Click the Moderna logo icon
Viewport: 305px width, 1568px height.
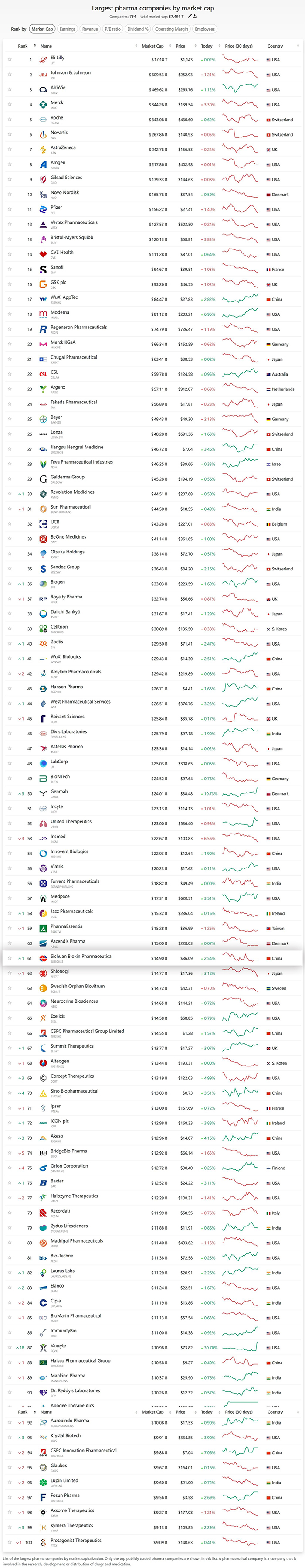tap(43, 314)
